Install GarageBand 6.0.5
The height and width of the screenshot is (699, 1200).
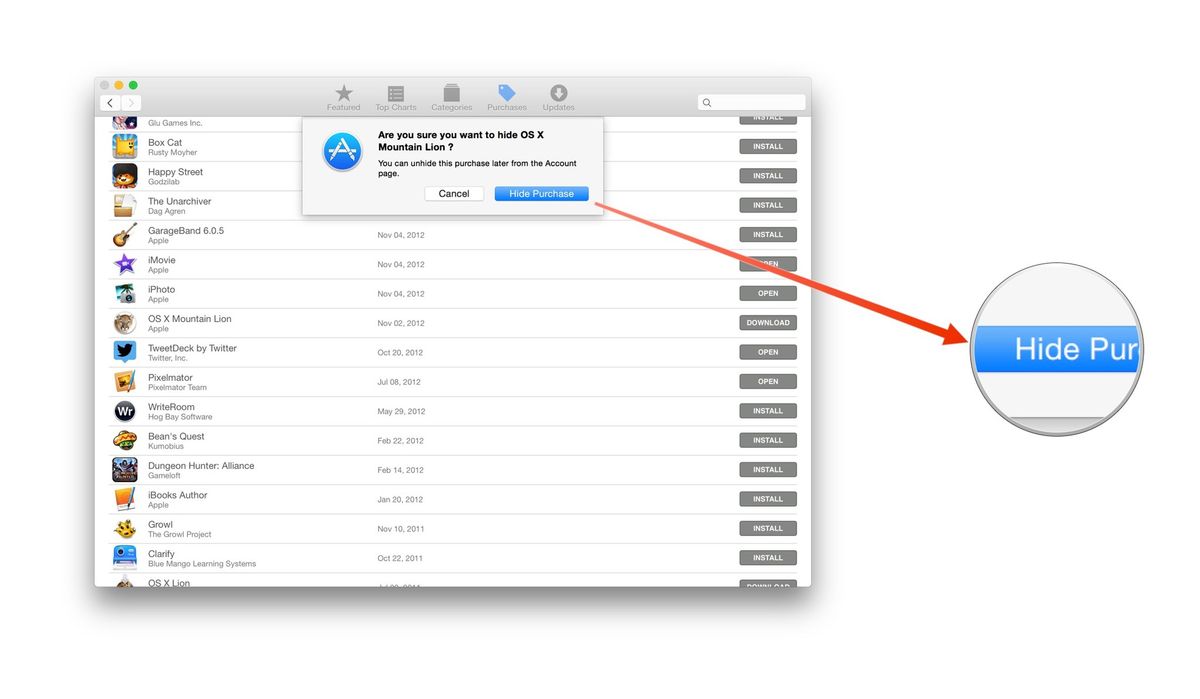(x=768, y=234)
